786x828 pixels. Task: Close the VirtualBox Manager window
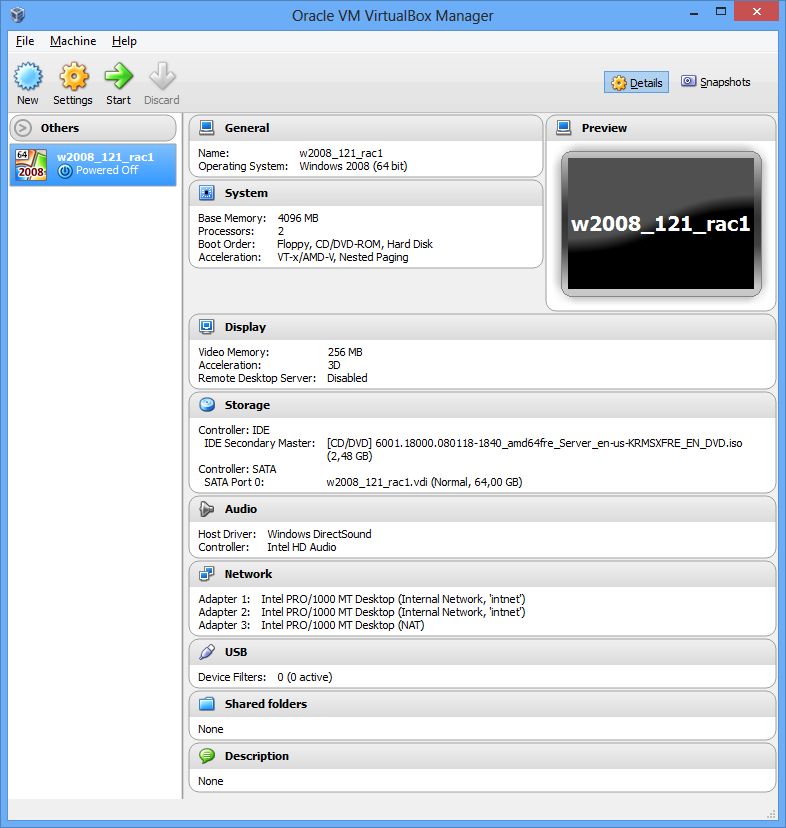756,12
